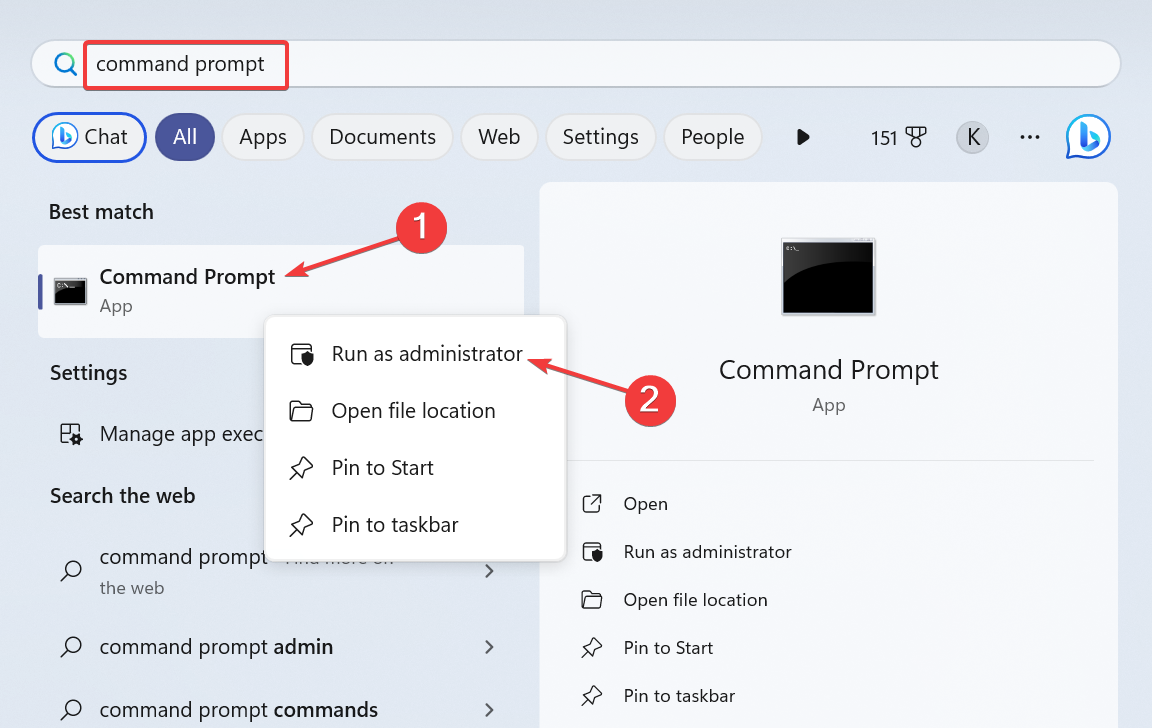Click the large Command Prompt preview icon
The image size is (1152, 728).
[x=828, y=276]
